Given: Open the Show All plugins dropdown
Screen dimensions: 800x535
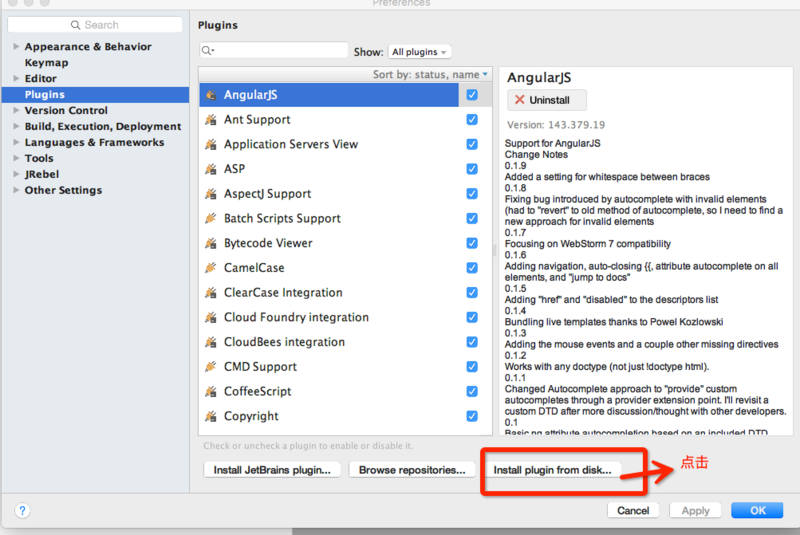Looking at the screenshot, I should tap(419, 52).
